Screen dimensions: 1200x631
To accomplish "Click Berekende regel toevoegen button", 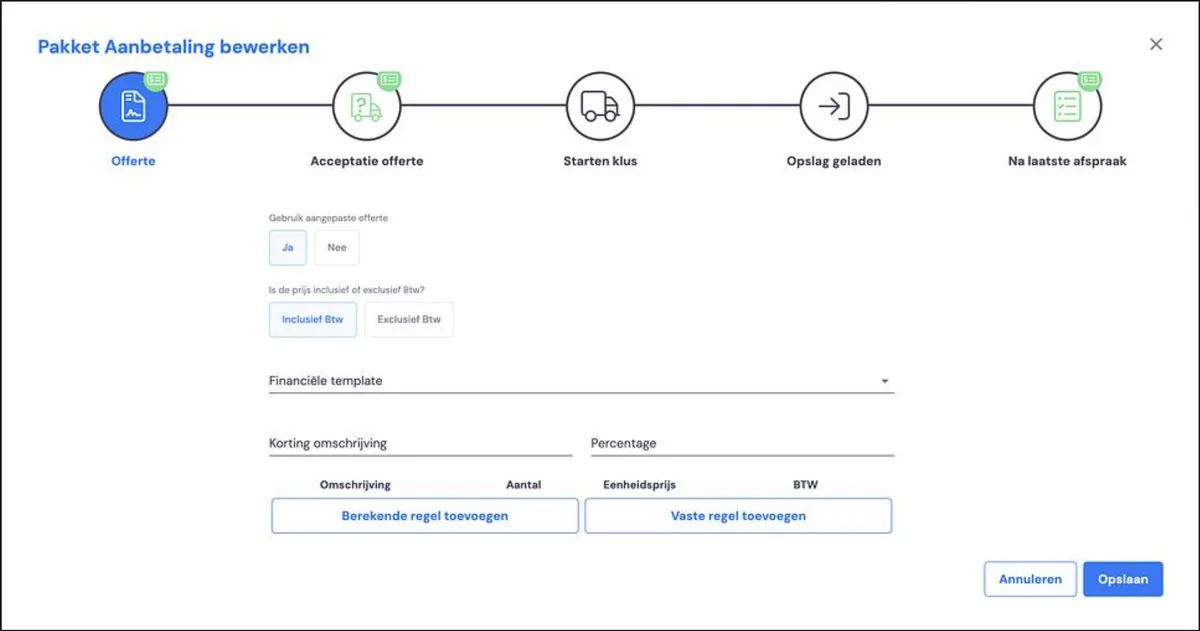I will point(425,516).
